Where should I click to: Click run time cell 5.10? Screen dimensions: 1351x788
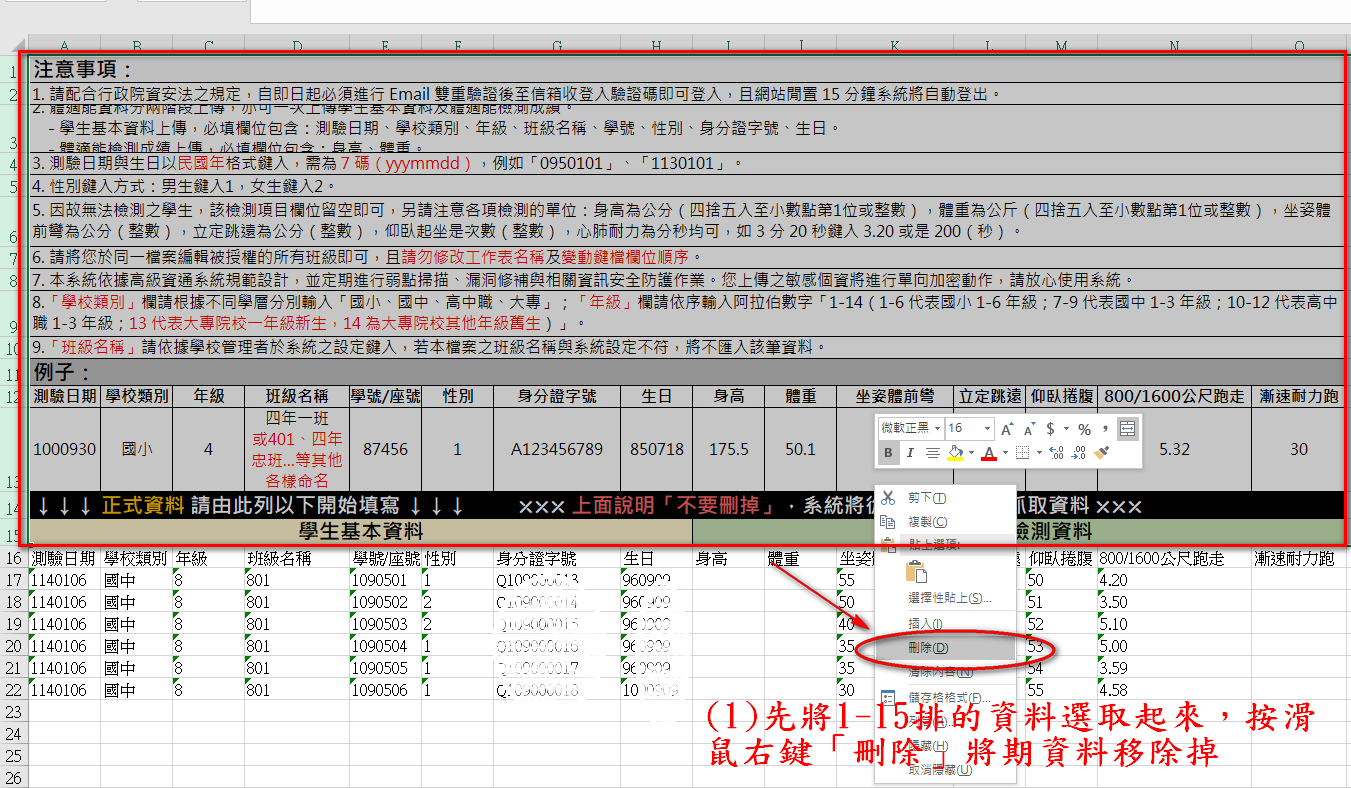1174,624
